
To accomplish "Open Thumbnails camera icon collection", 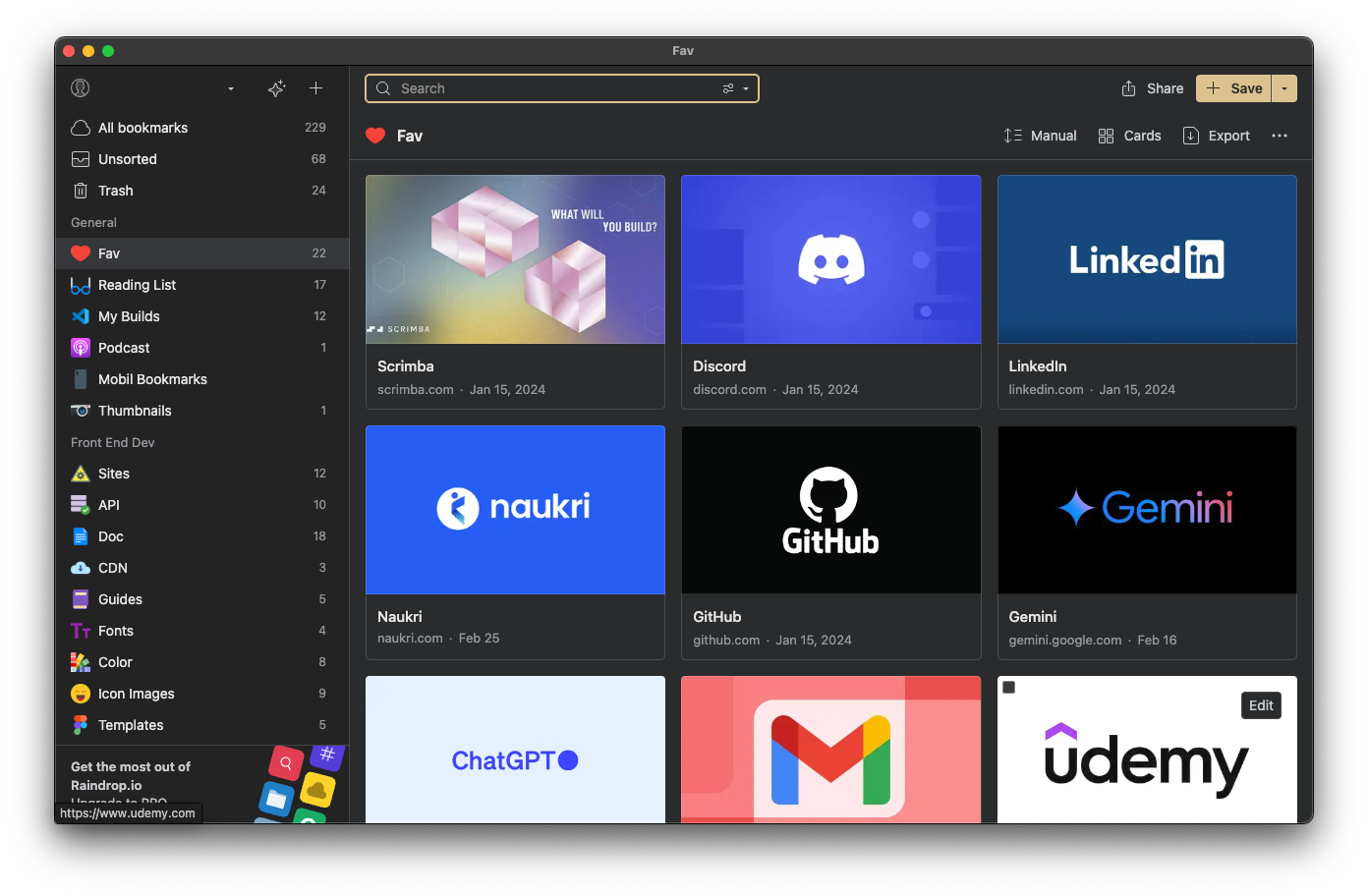I will (x=81, y=411).
